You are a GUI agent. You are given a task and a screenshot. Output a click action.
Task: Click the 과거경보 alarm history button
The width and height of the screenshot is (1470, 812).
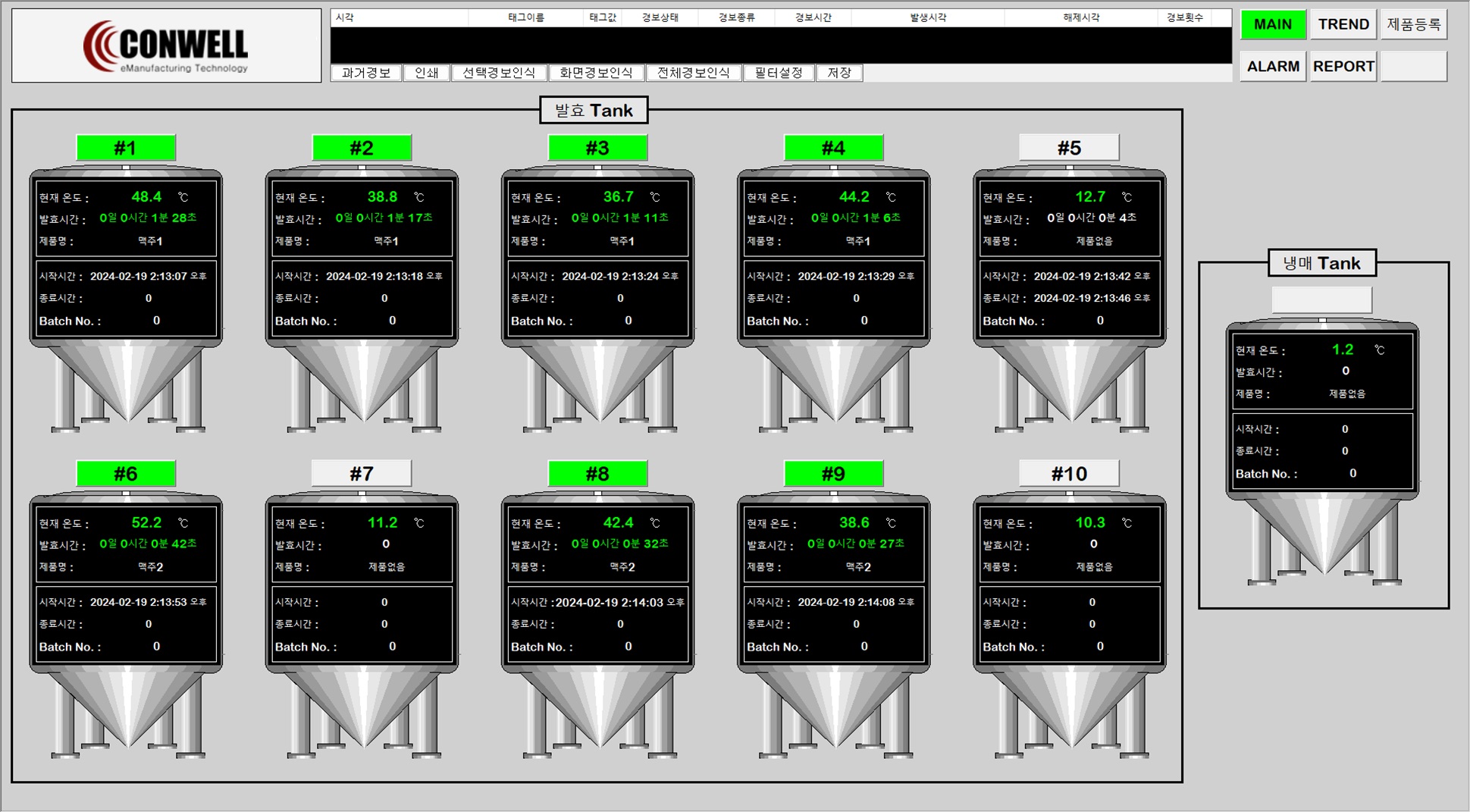(365, 73)
